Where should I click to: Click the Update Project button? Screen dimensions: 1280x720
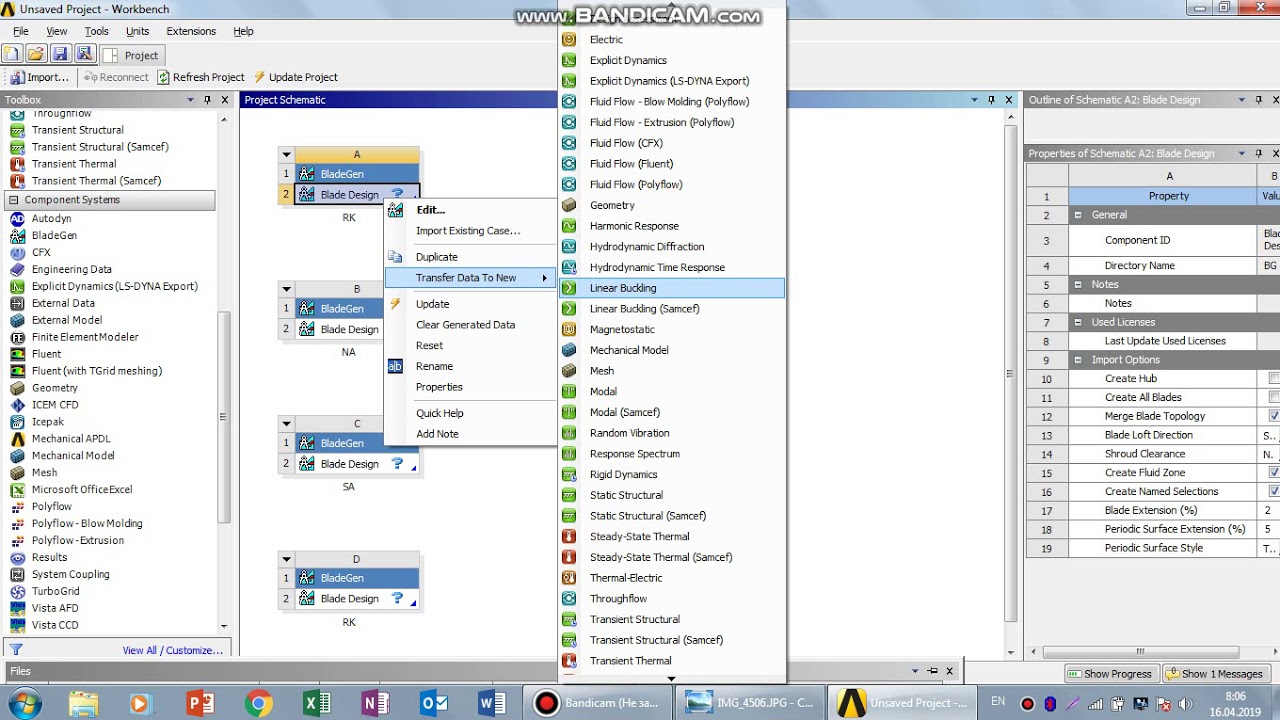[x=295, y=77]
